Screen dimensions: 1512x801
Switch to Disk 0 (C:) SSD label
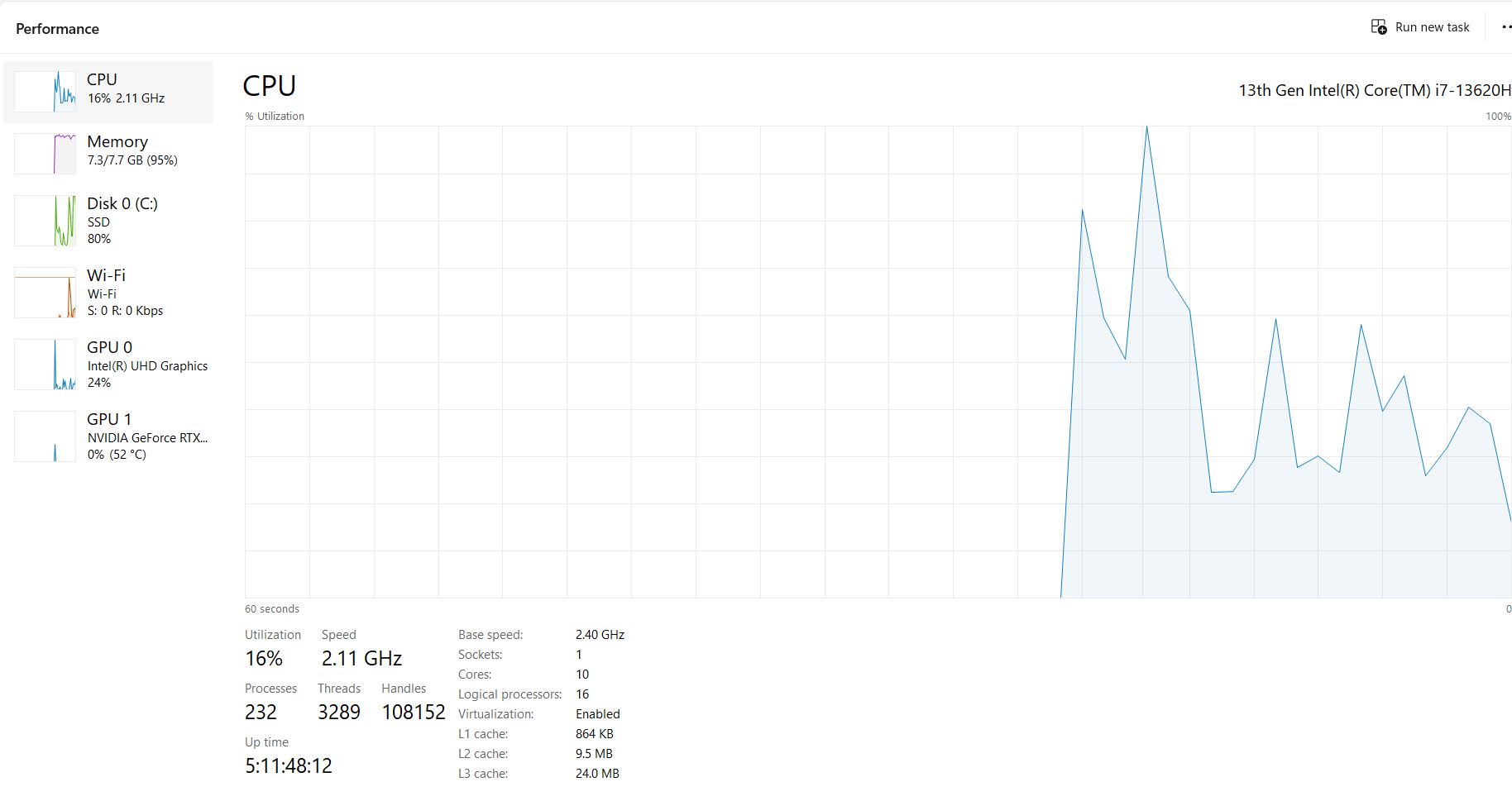(x=122, y=204)
